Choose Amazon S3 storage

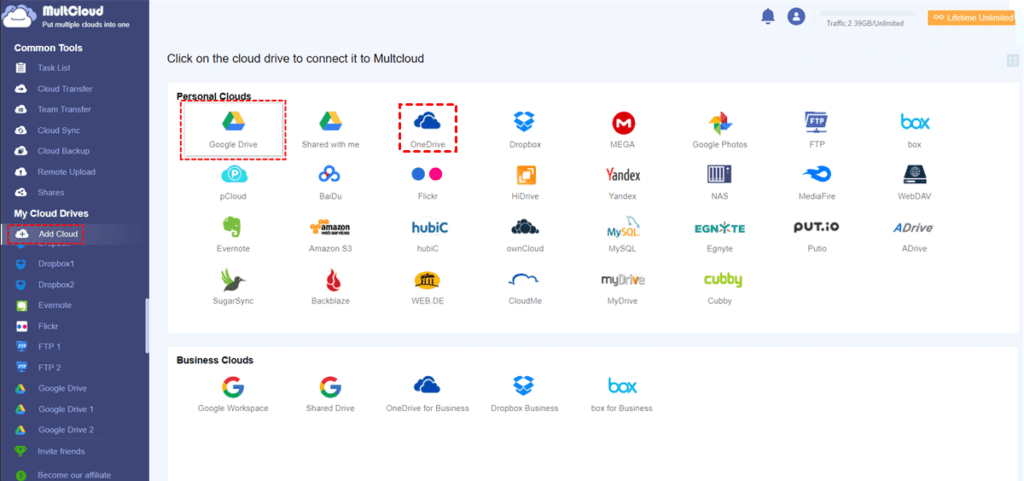[x=330, y=234]
